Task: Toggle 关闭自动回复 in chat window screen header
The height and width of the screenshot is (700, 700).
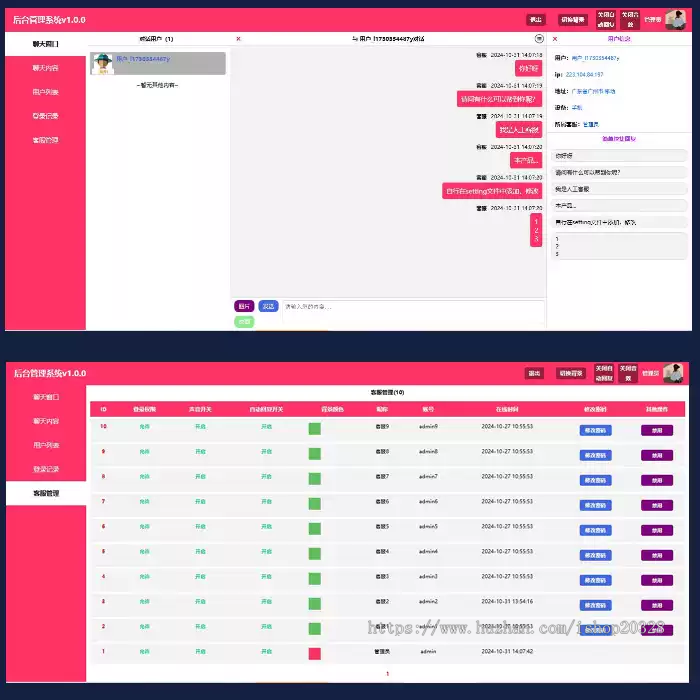Action: pos(606,20)
